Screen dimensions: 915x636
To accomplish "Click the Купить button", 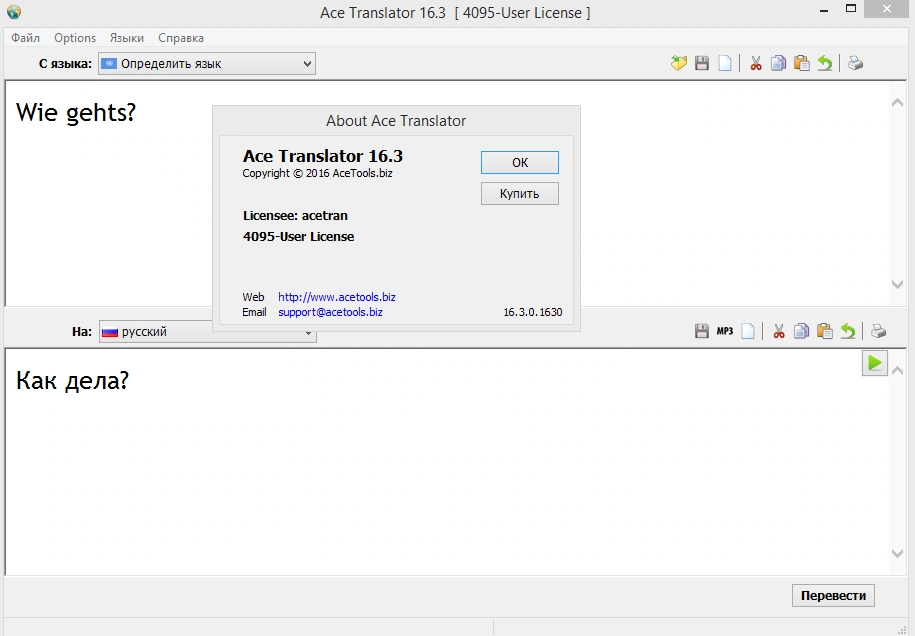I will [520, 194].
